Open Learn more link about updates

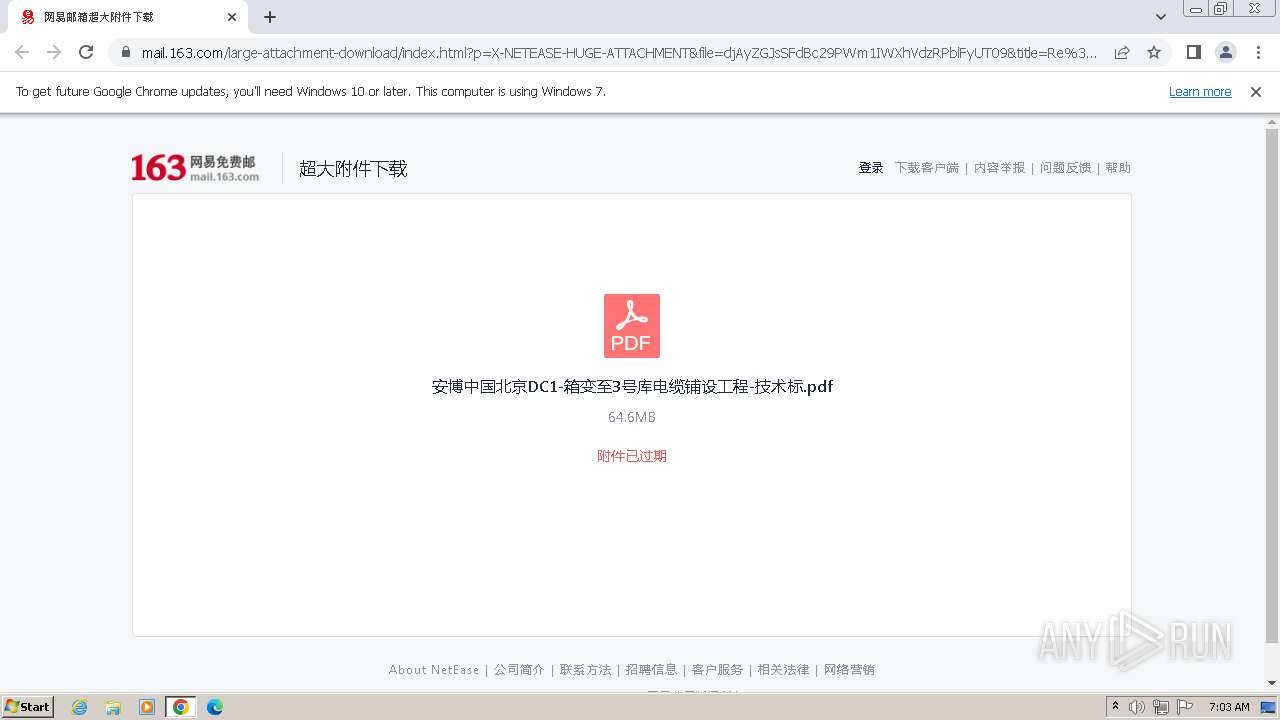tap(1200, 92)
